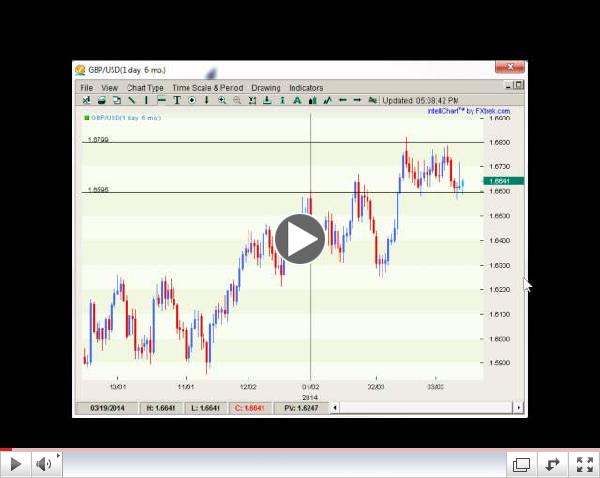Select the down arrow marker tool
This screenshot has width=600, height=478.
tap(207, 100)
